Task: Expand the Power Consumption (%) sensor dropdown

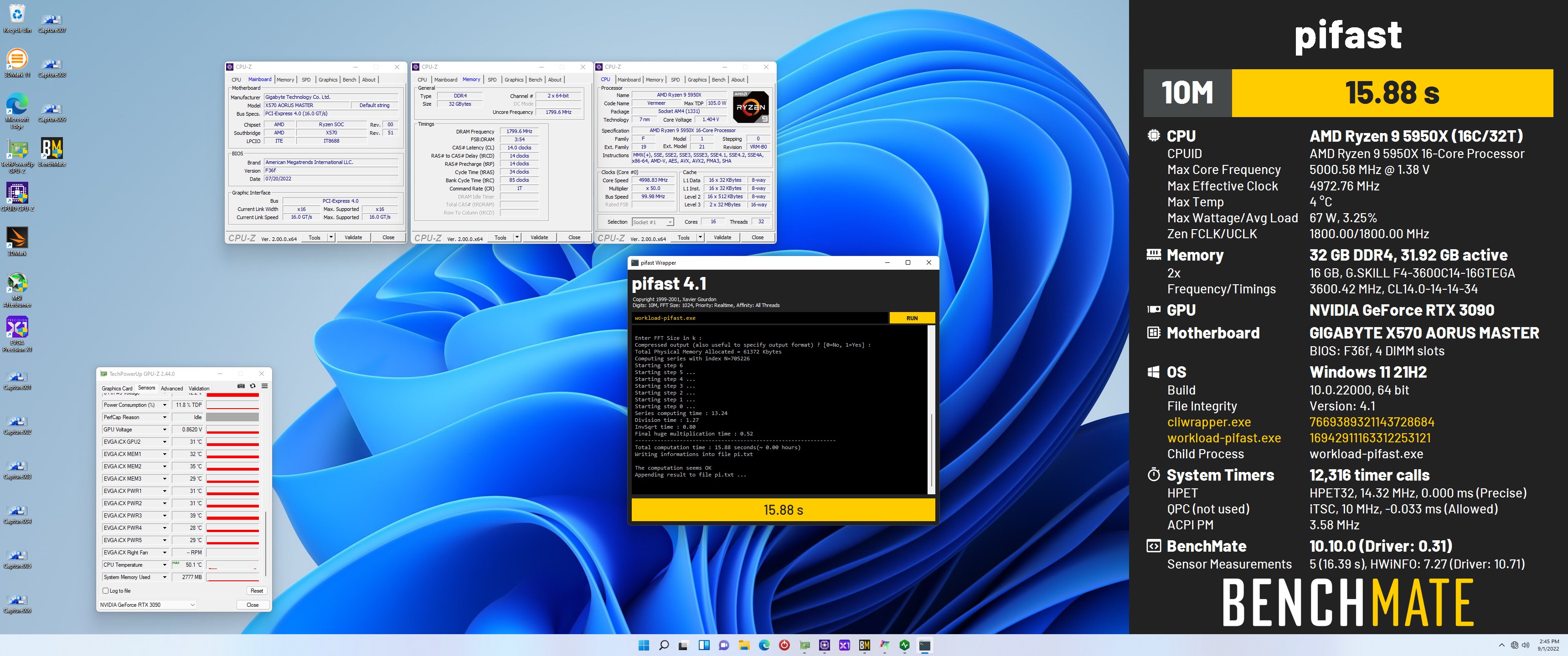Action: [x=165, y=405]
